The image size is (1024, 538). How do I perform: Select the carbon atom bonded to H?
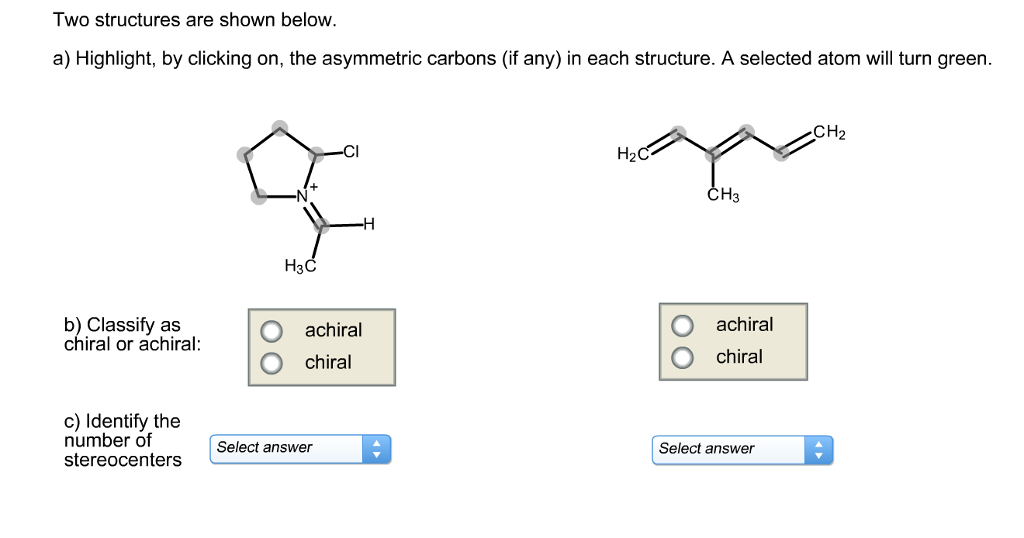321,225
